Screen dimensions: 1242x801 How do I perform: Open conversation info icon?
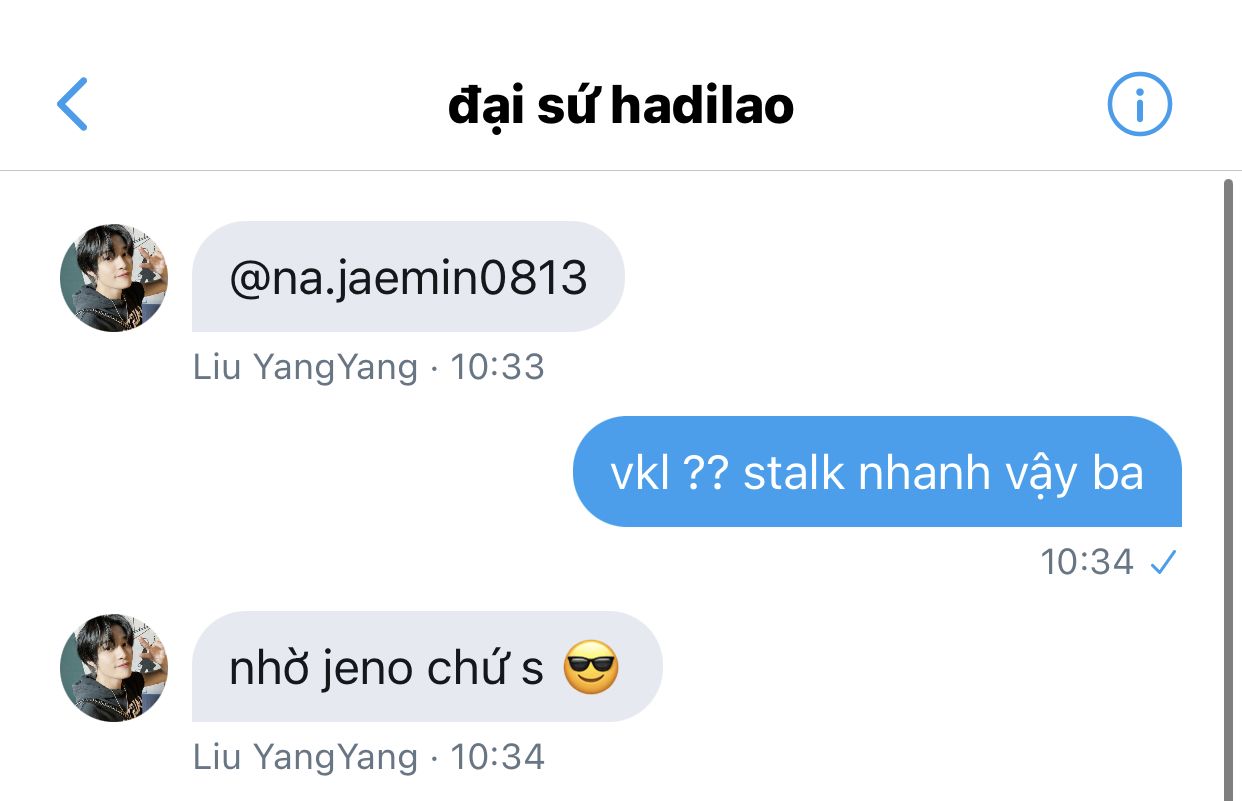coord(1139,103)
